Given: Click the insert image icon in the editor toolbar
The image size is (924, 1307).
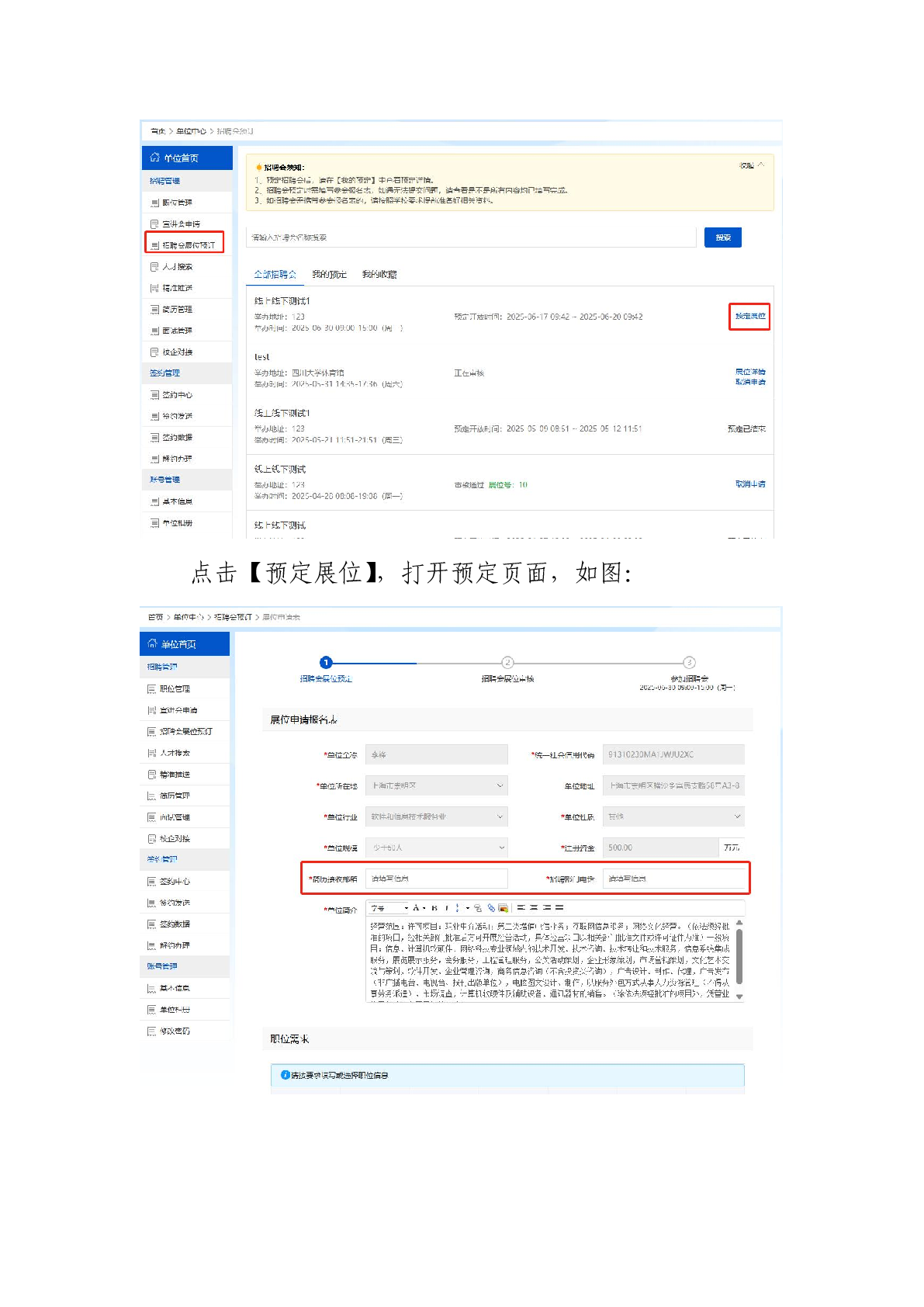Looking at the screenshot, I should click(x=503, y=907).
